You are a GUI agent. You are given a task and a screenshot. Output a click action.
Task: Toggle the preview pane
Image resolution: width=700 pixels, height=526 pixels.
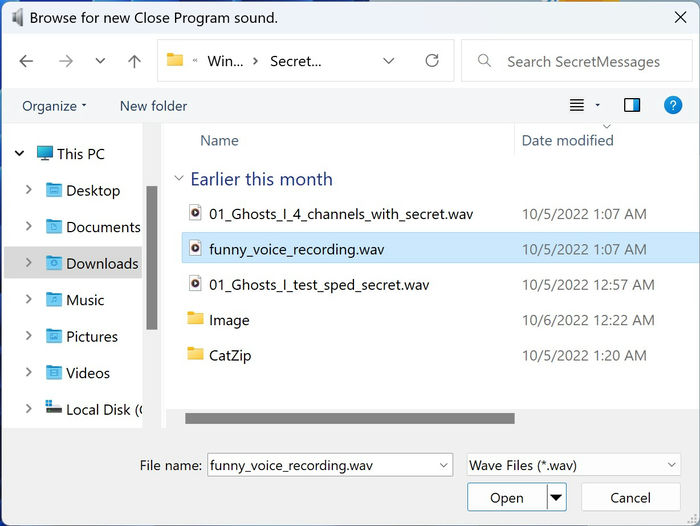coord(632,105)
